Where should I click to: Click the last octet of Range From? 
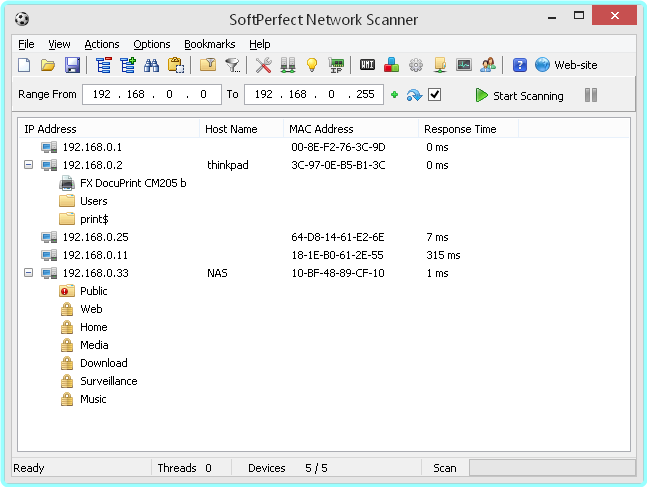pos(204,95)
